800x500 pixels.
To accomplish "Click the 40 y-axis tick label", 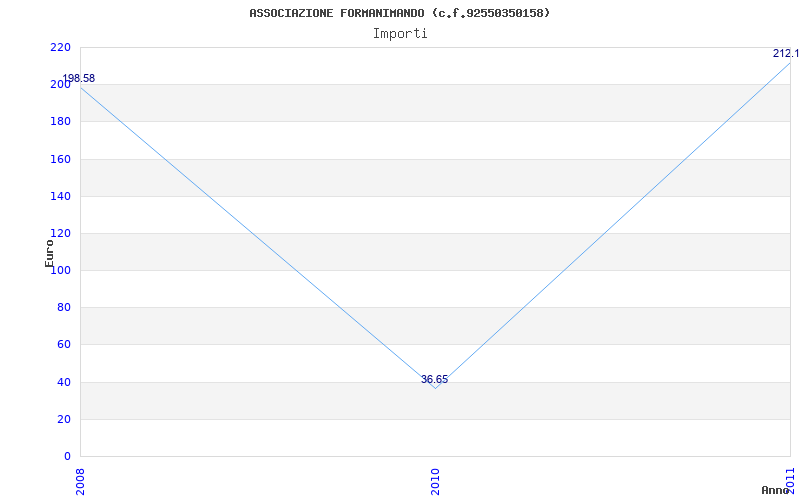I will pos(64,382).
